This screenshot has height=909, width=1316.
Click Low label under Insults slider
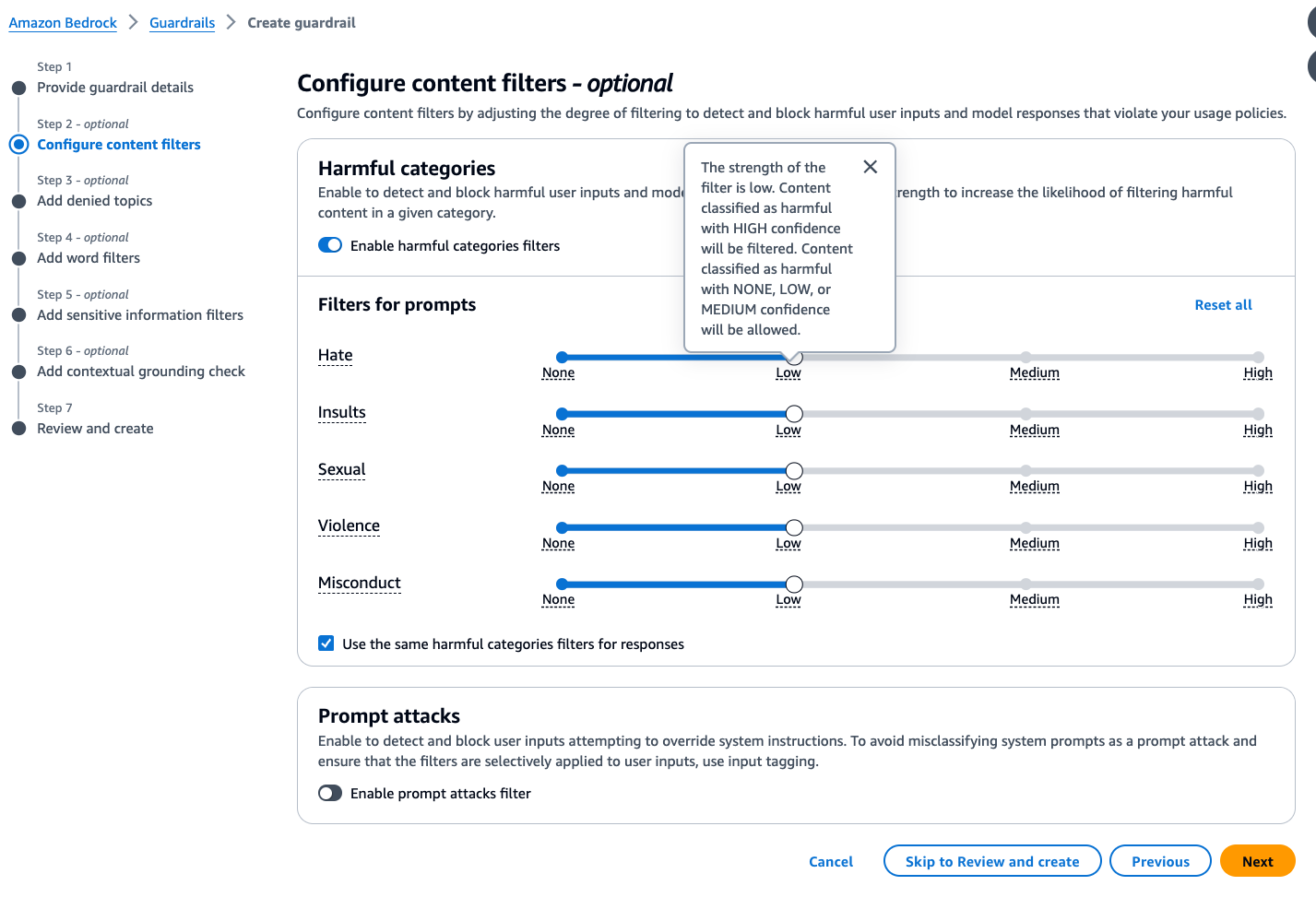pos(788,430)
